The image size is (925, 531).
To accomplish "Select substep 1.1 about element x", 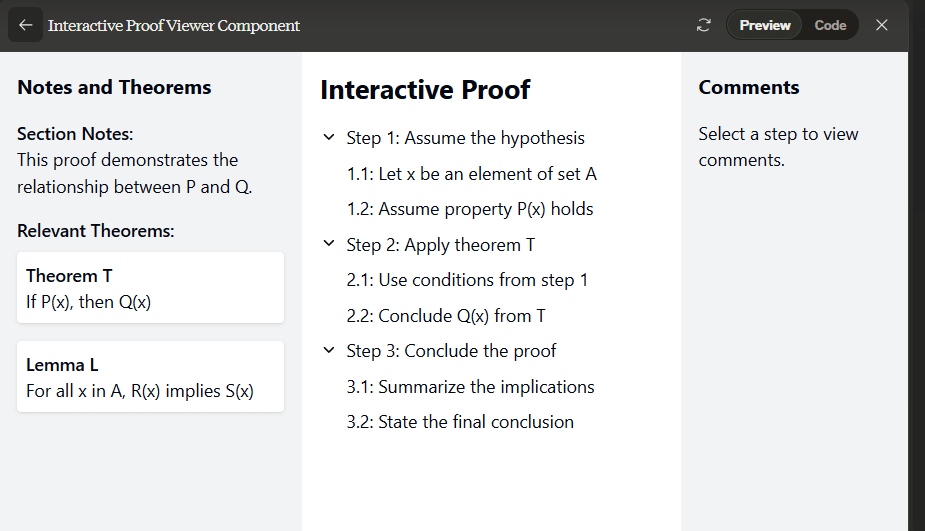I will (x=471, y=174).
